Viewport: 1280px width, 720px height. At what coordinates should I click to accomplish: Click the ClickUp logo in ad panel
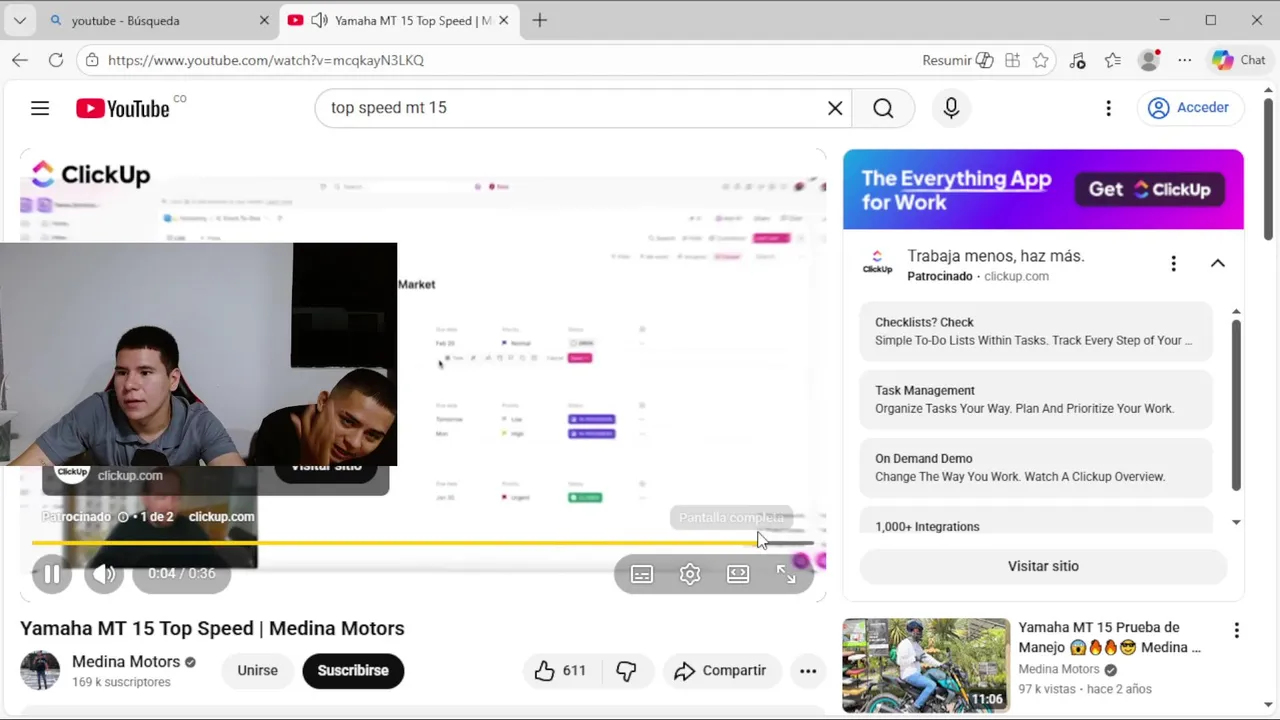coord(877,263)
